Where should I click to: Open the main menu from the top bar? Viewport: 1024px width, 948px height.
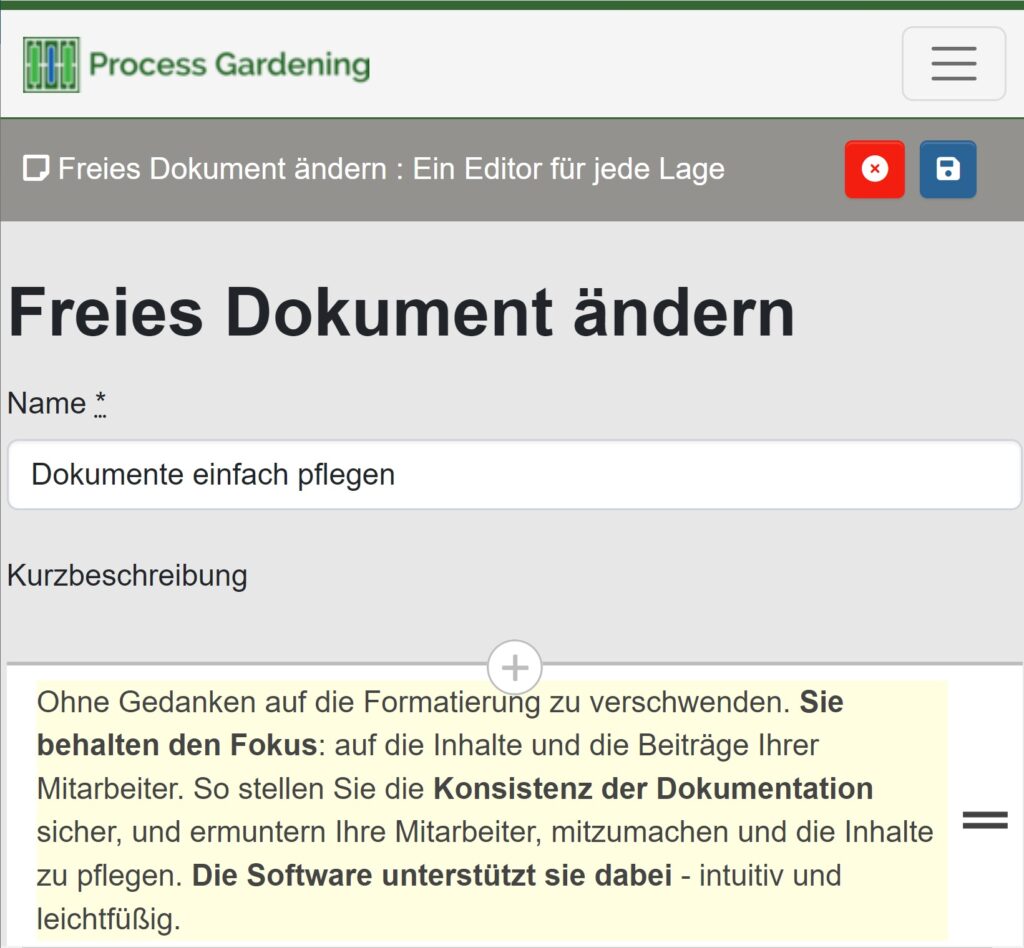coord(952,63)
